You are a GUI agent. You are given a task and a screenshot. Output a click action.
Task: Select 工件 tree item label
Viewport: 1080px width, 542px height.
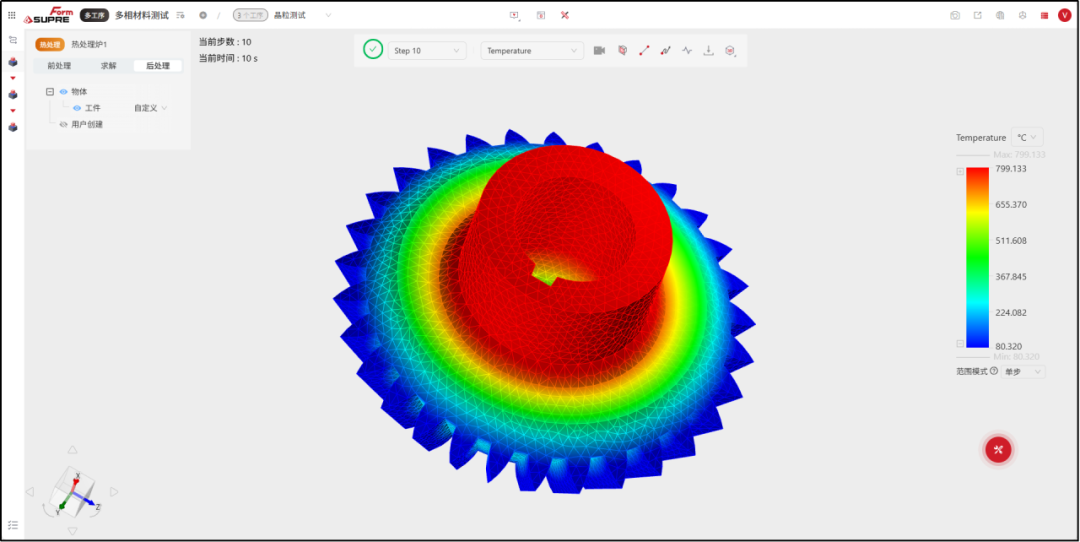[x=93, y=108]
